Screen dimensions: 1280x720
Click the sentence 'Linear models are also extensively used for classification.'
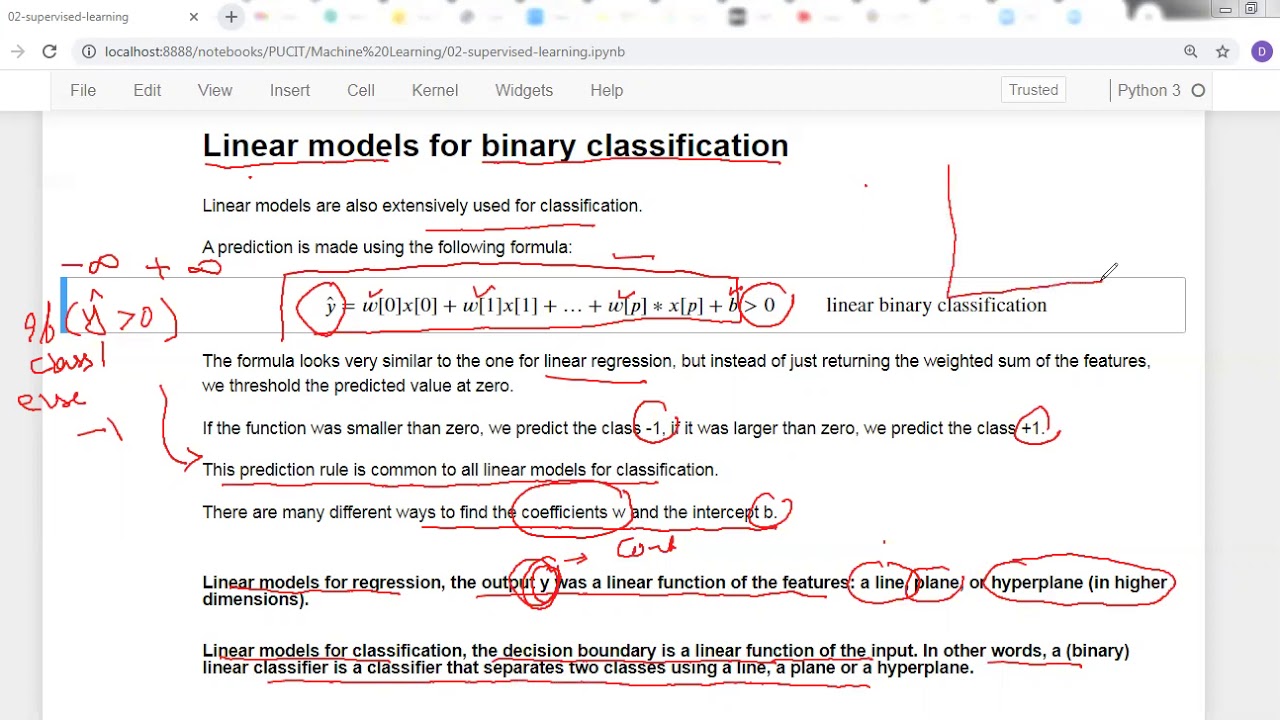coord(422,205)
